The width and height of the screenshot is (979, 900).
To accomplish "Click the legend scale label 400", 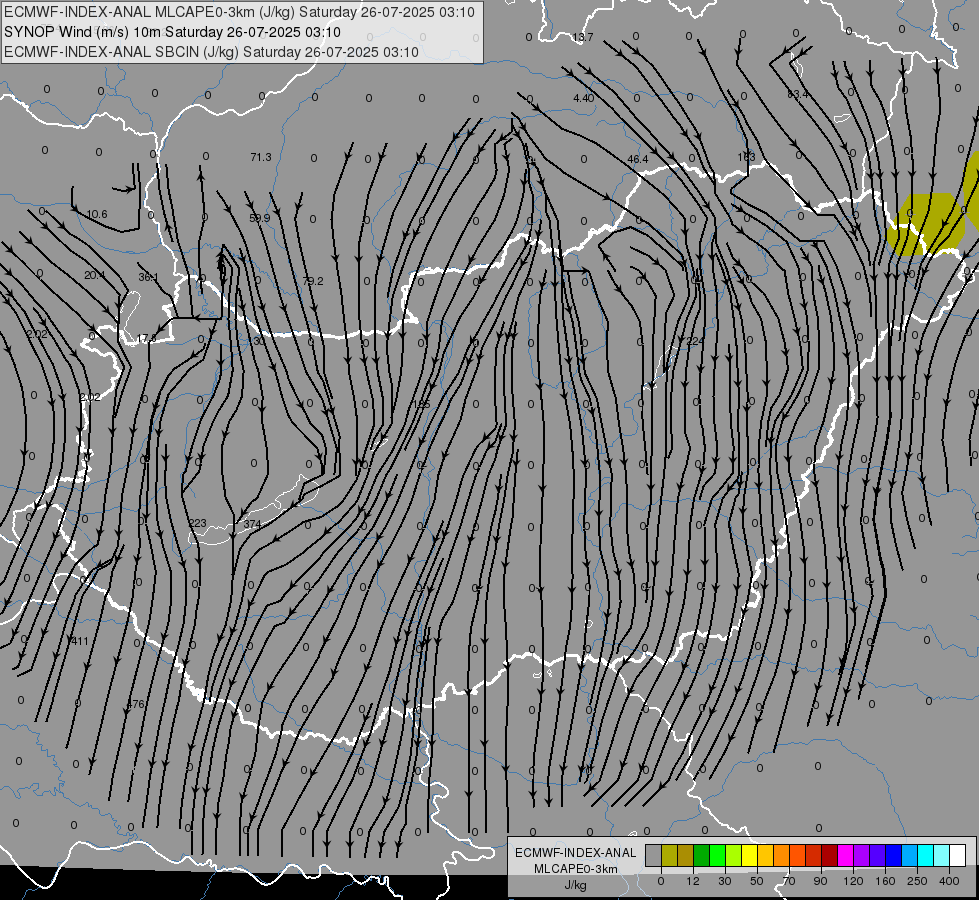I will click(949, 881).
